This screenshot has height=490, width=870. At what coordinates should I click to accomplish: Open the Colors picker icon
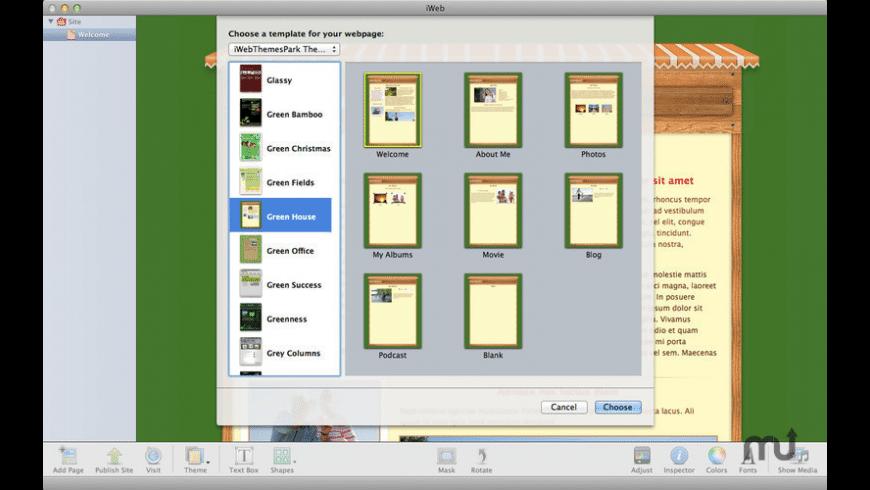point(717,456)
